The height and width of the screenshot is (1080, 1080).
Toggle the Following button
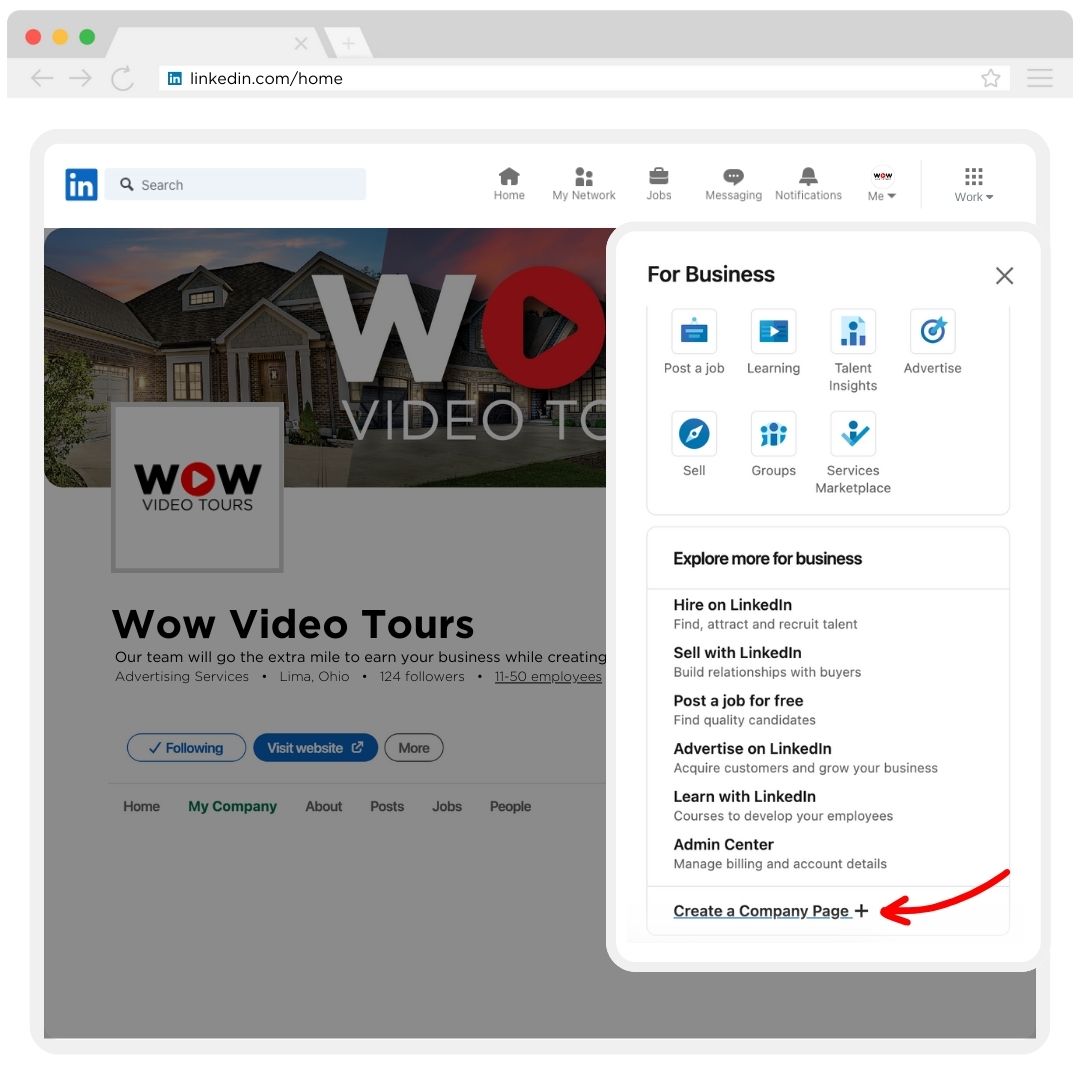[x=186, y=747]
